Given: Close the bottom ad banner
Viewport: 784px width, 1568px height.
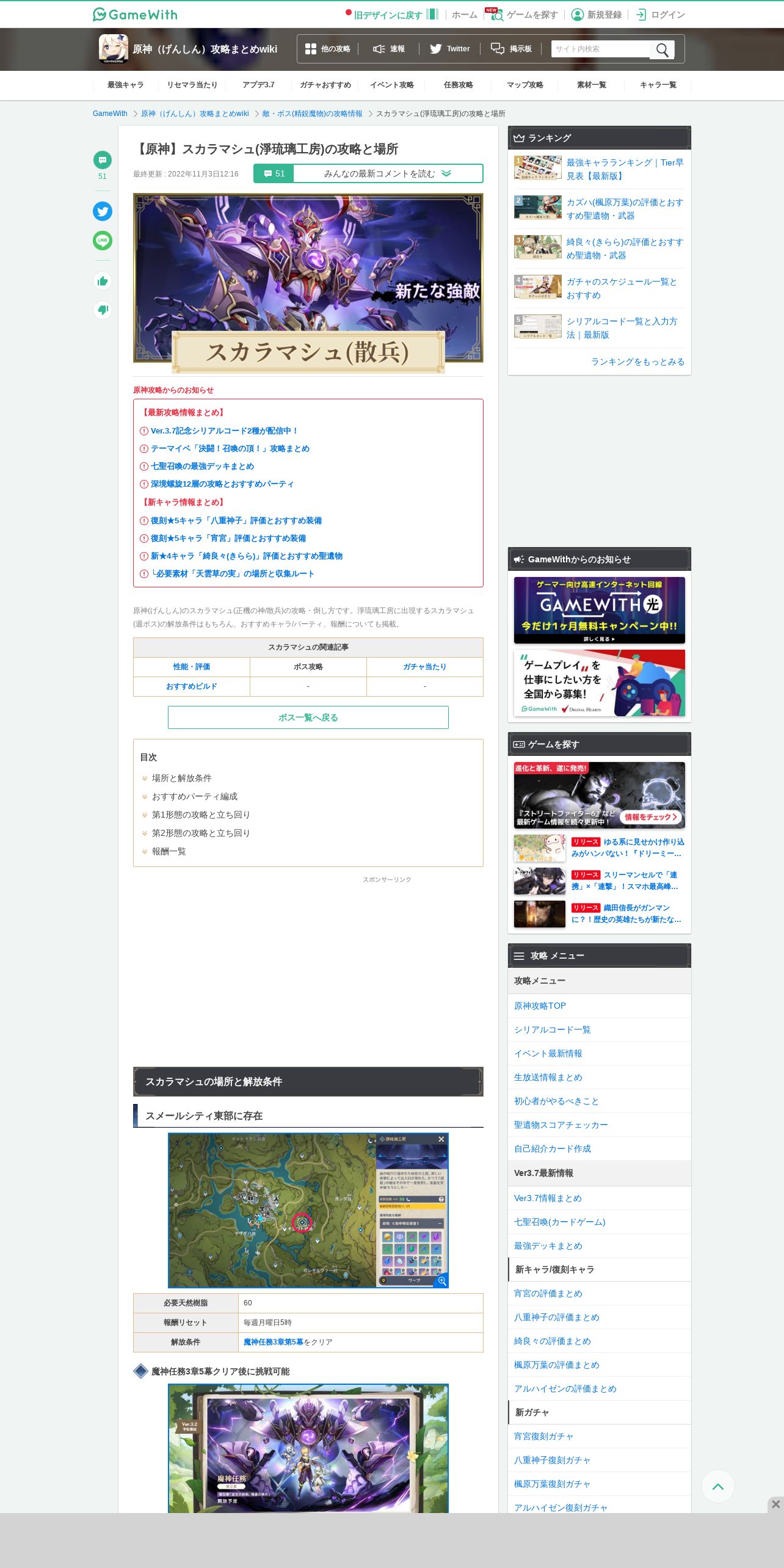Looking at the screenshot, I should [x=775, y=1504].
